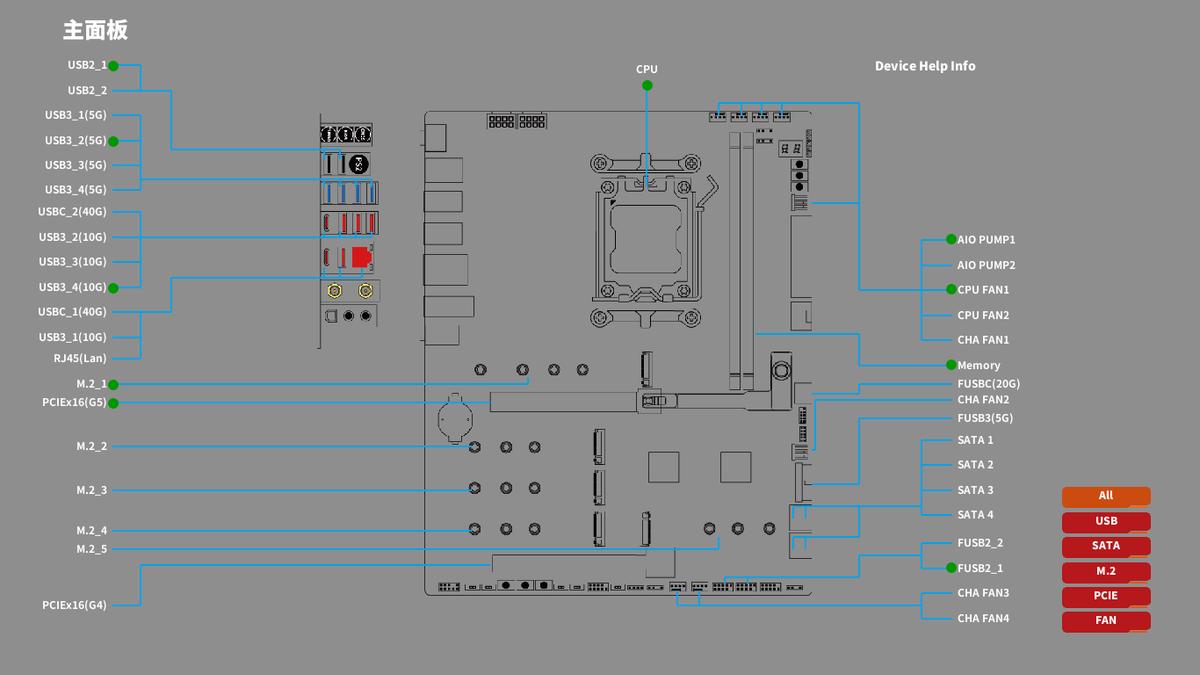Screen dimensions: 1200x675
Task: Click the USB3_2(10G) label
Action: (x=72, y=237)
